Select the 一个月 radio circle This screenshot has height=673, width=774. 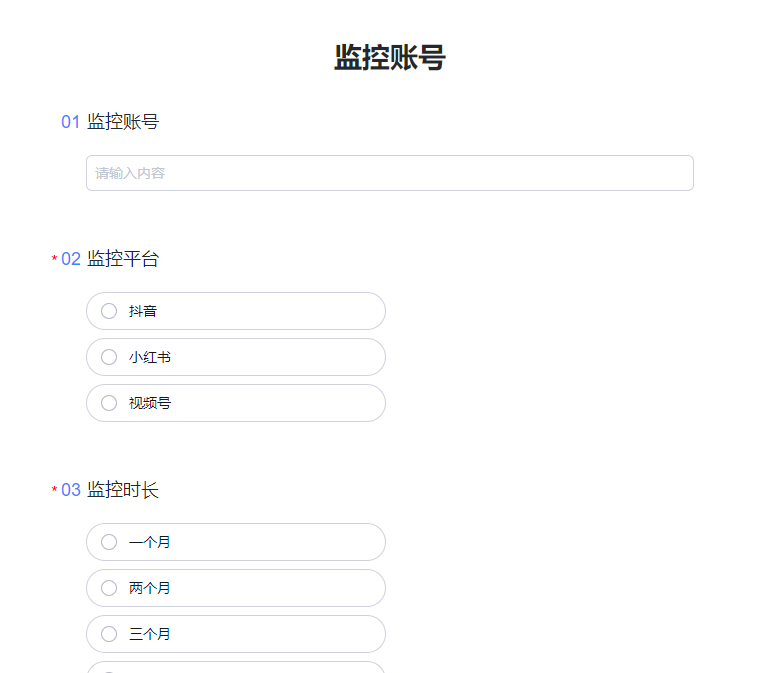[x=109, y=542]
